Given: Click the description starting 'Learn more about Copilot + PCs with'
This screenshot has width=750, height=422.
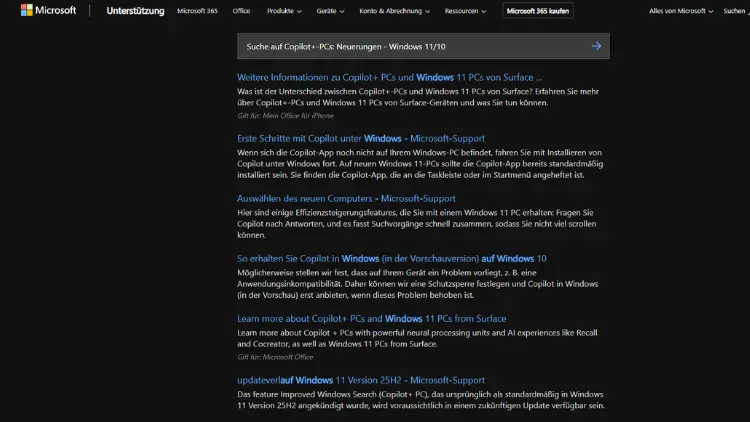Looking at the screenshot, I should coord(417,338).
